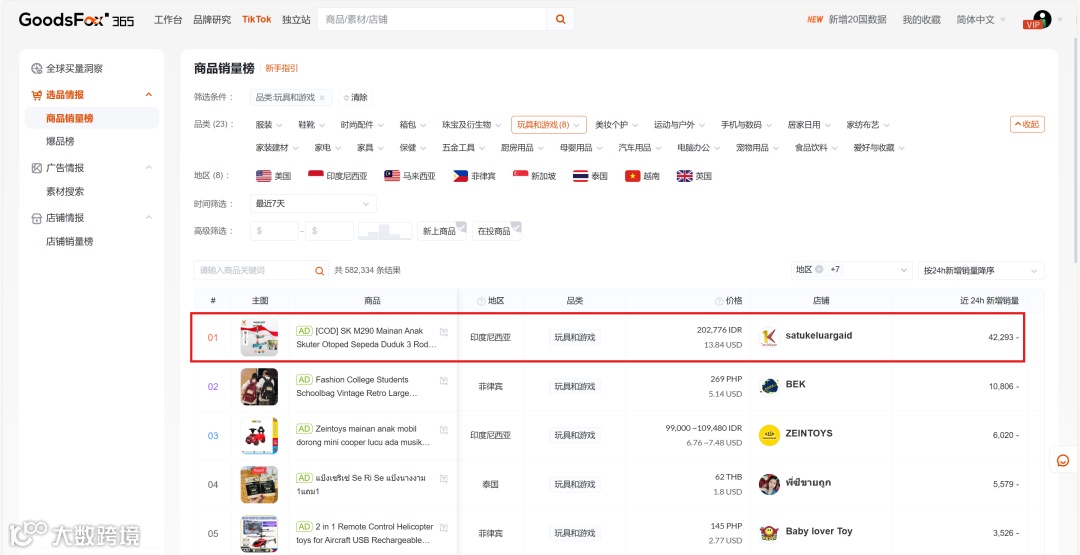
Task: Remove the 品类:玩具和游戏 filter tag
Action: click(x=322, y=97)
